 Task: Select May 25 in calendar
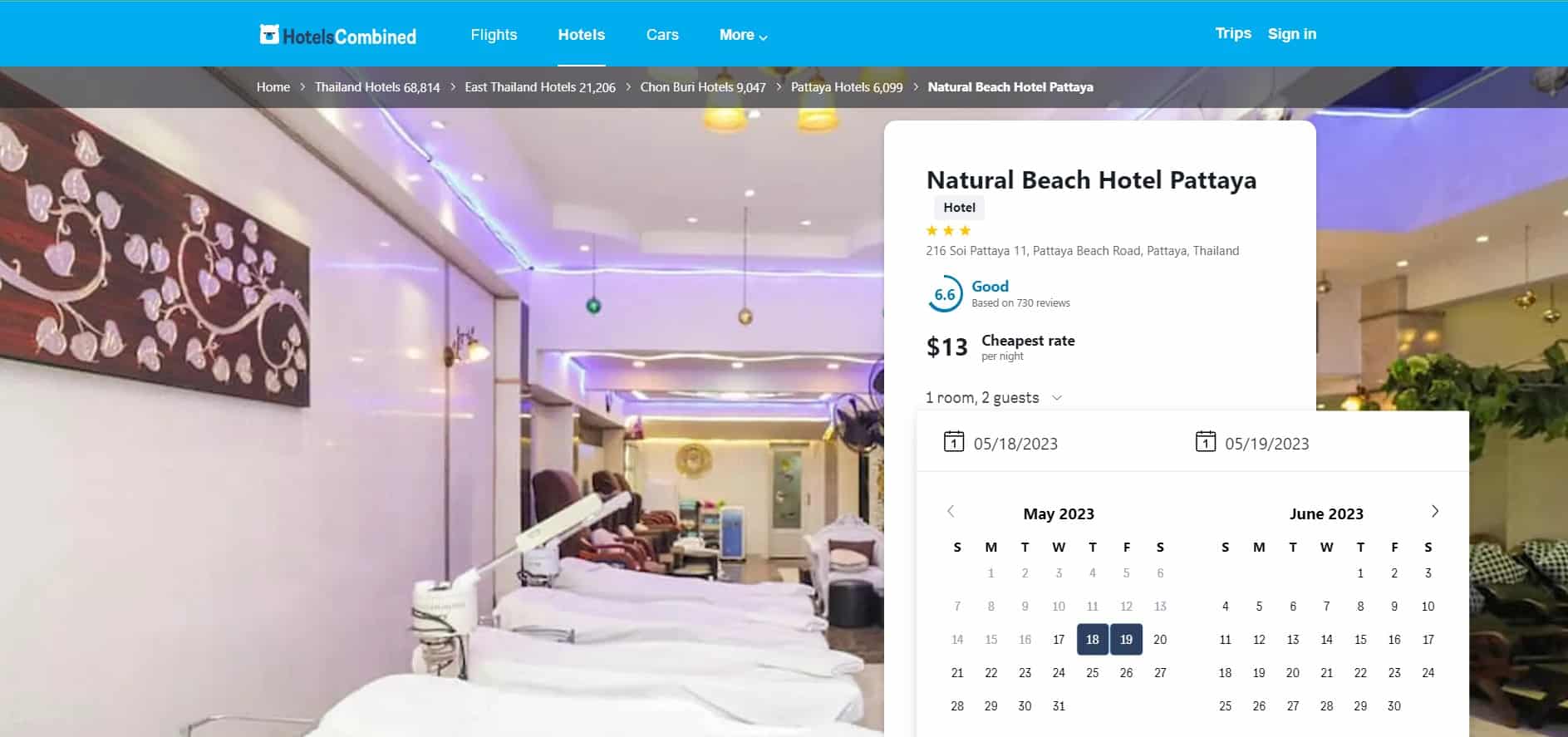(1093, 672)
